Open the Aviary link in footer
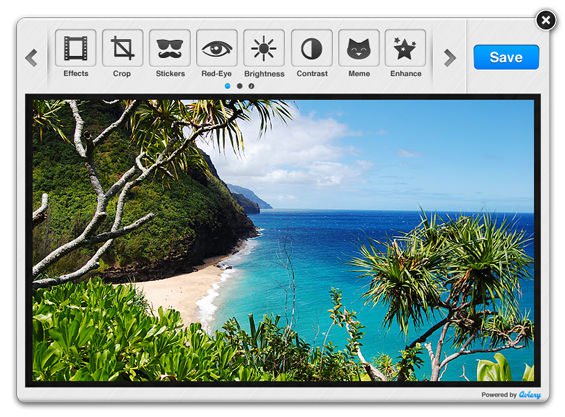 pyautogui.click(x=530, y=395)
